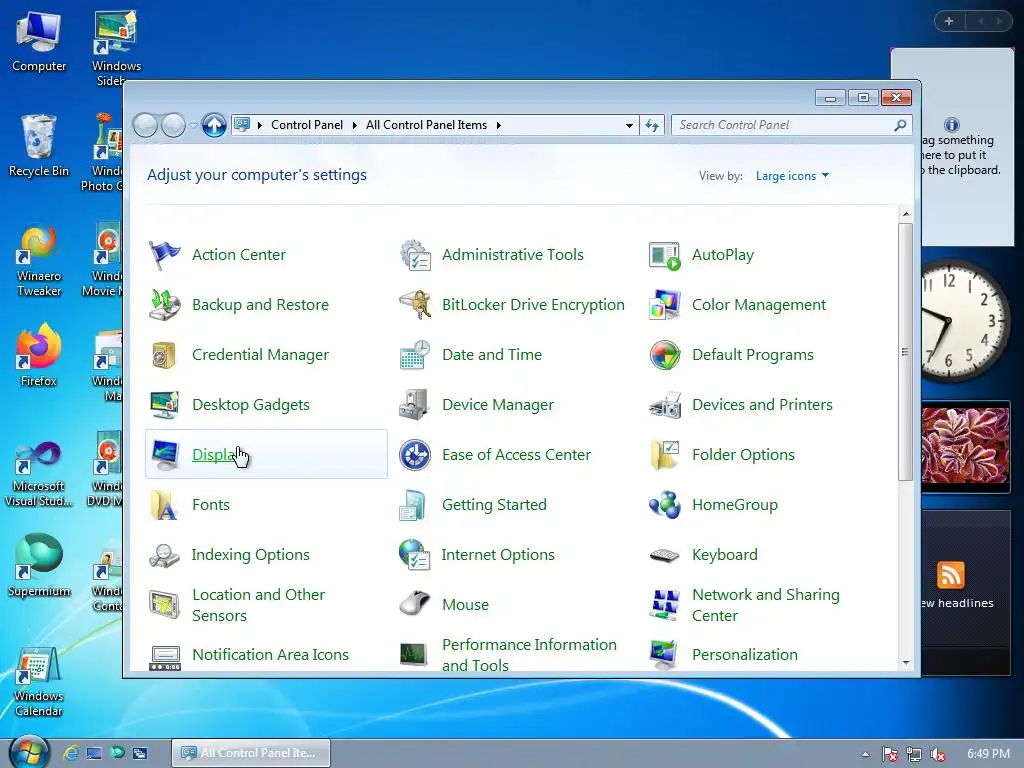Click the Action Center tray flag icon
Screen dimensions: 1024x768
(889, 754)
